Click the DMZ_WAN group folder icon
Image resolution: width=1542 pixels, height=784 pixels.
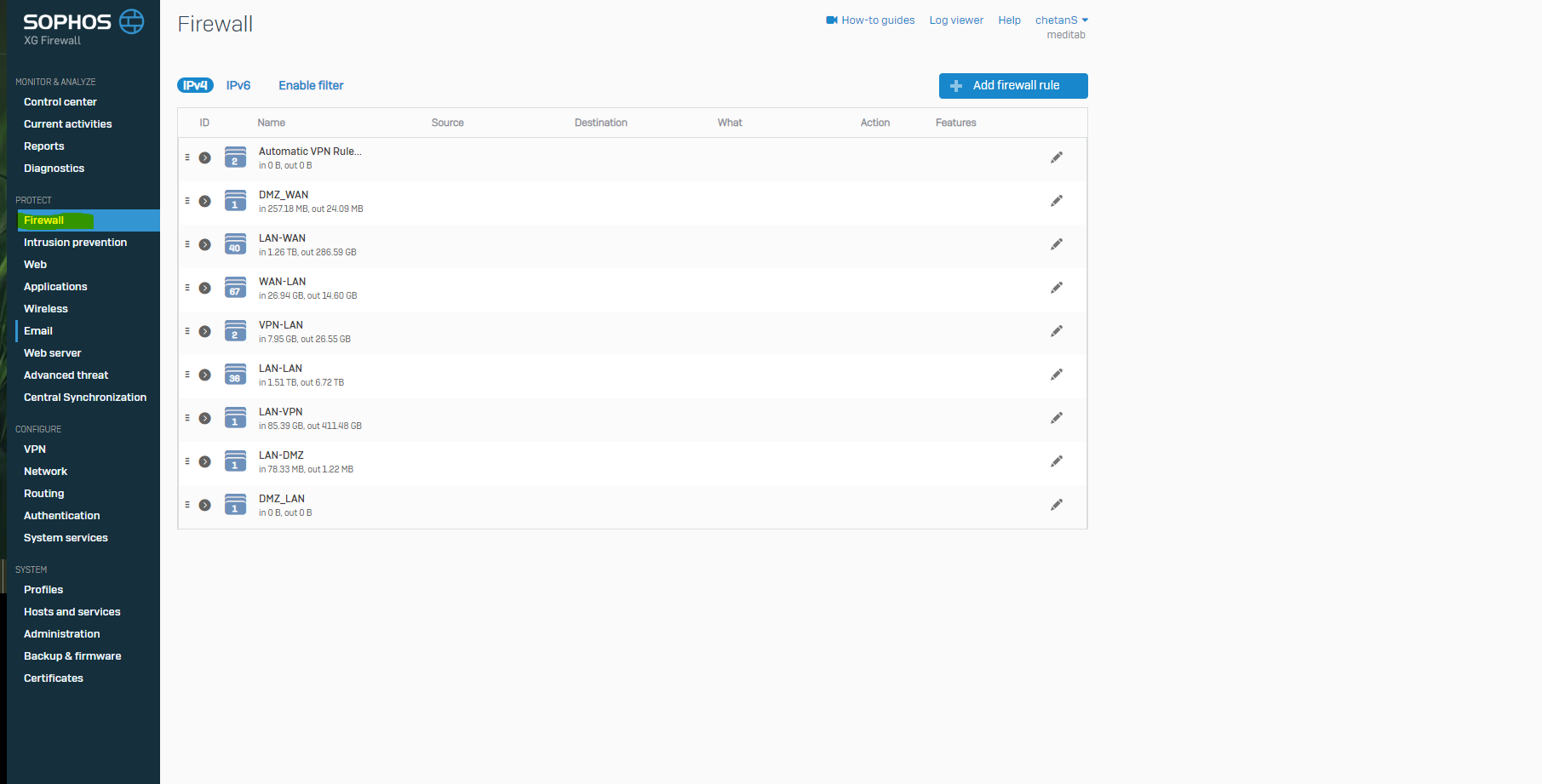pyautogui.click(x=235, y=201)
